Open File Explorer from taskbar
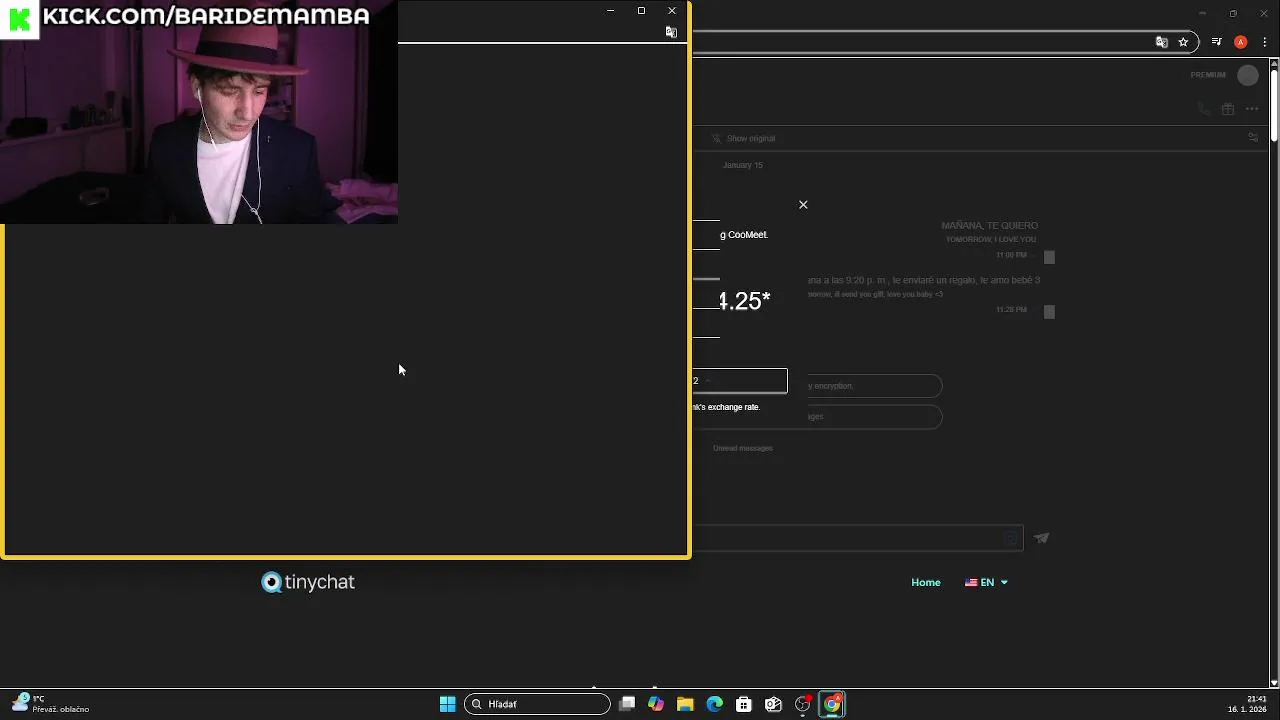Viewport: 1280px width, 720px height. pyautogui.click(x=685, y=704)
